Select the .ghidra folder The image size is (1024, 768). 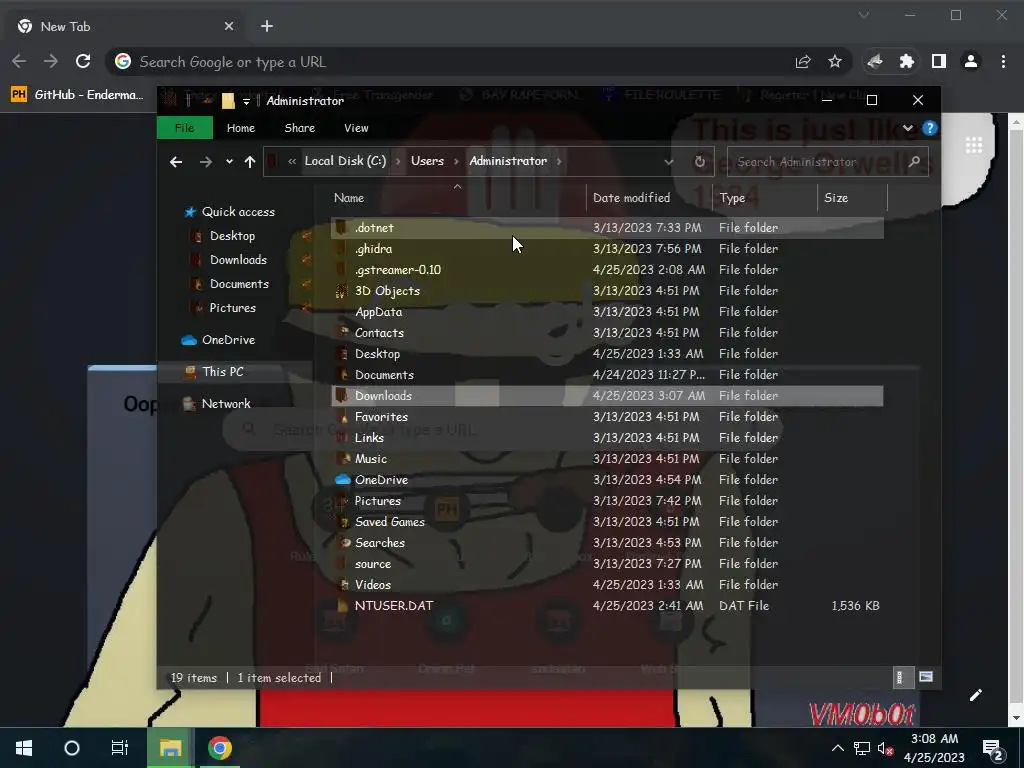(x=607, y=249)
